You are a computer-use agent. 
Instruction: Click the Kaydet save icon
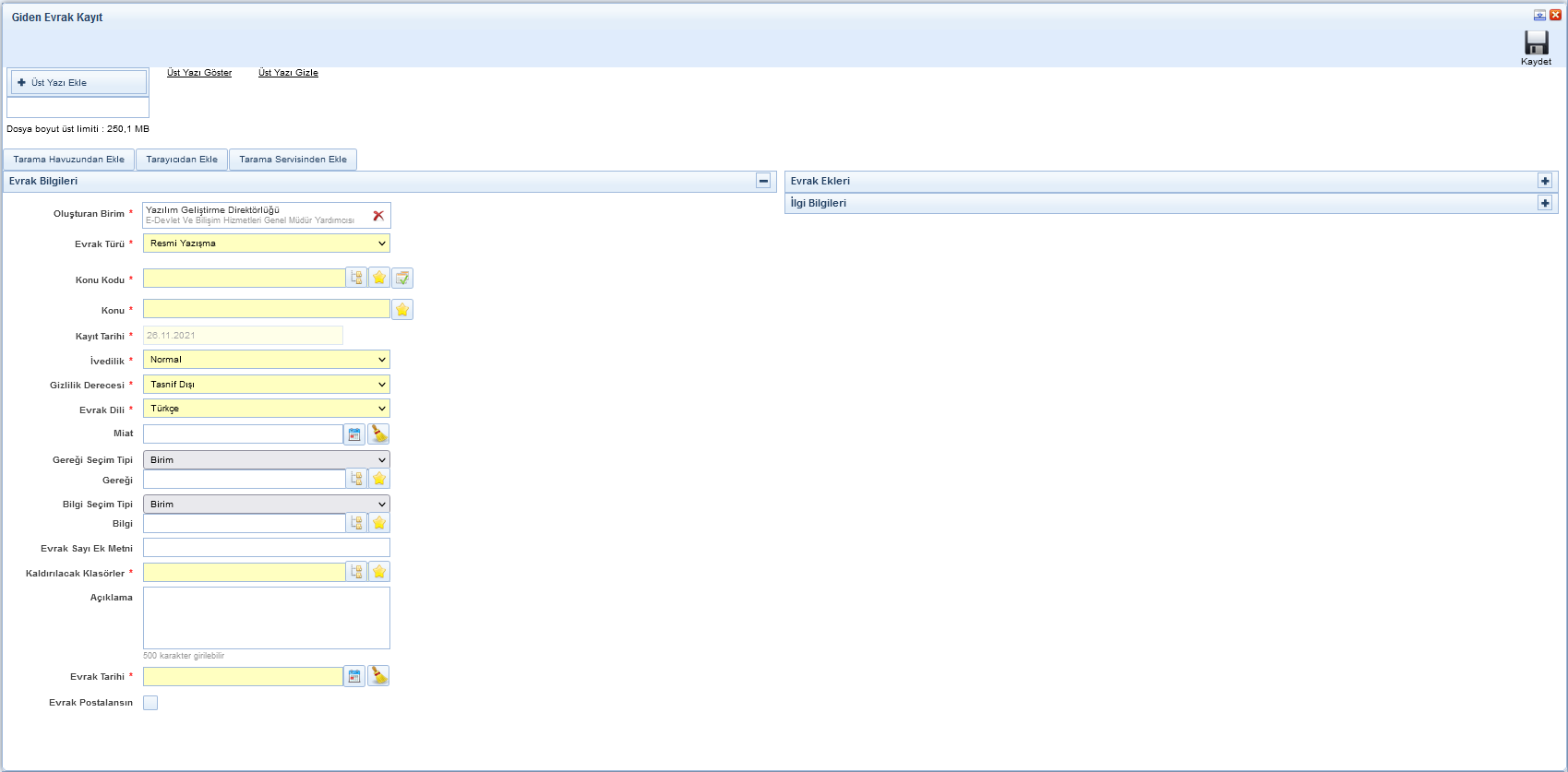click(x=1536, y=43)
